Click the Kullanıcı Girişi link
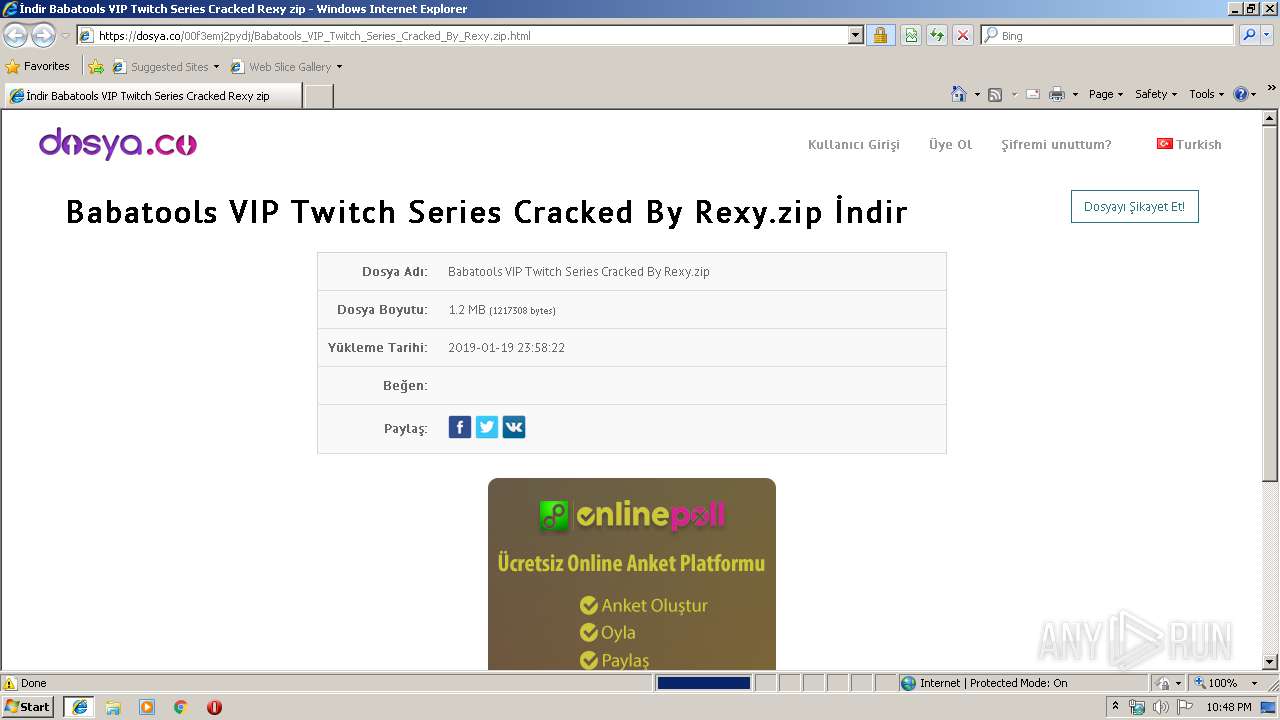 [854, 144]
